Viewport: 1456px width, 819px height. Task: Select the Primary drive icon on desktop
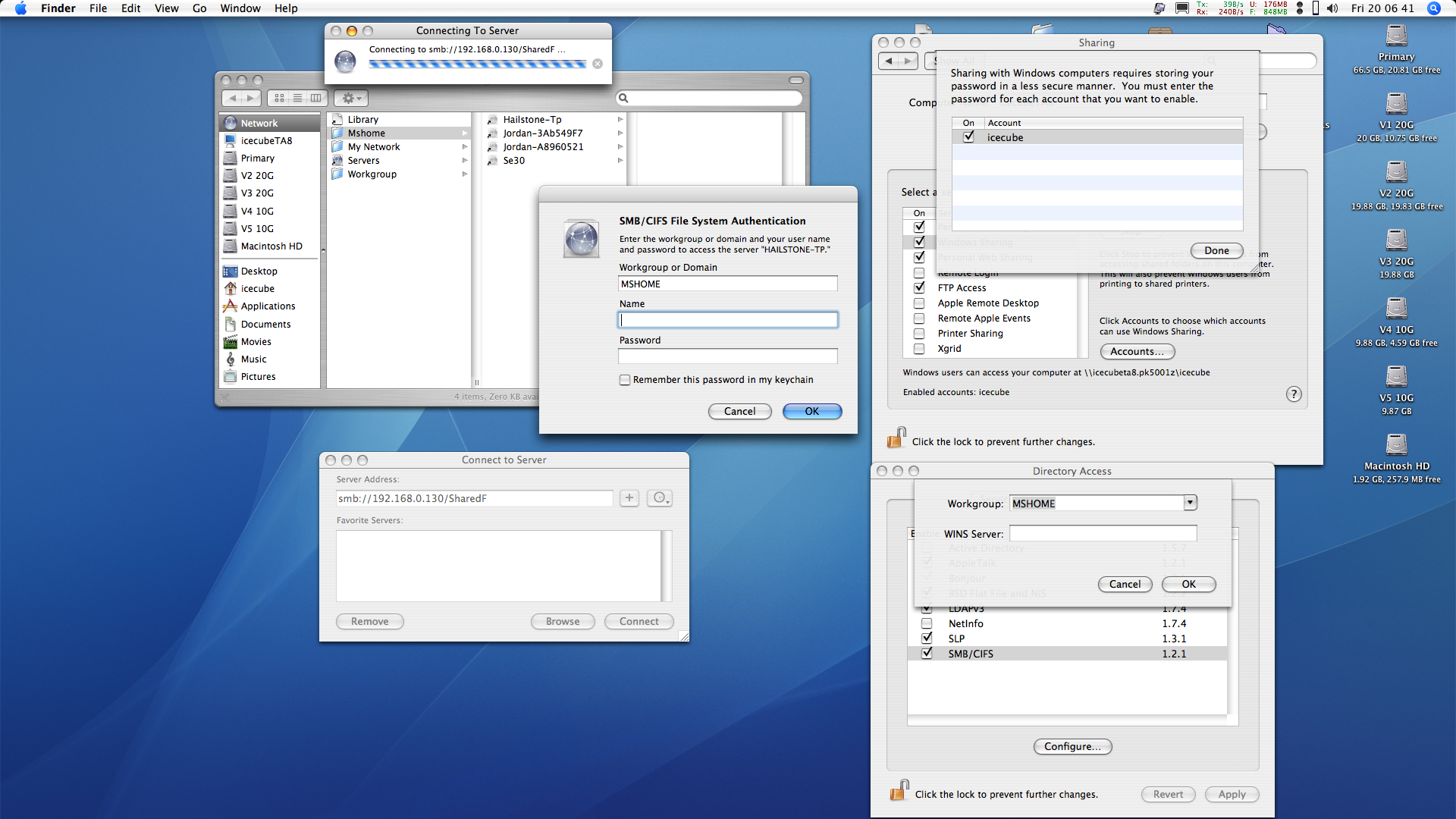tap(1396, 36)
